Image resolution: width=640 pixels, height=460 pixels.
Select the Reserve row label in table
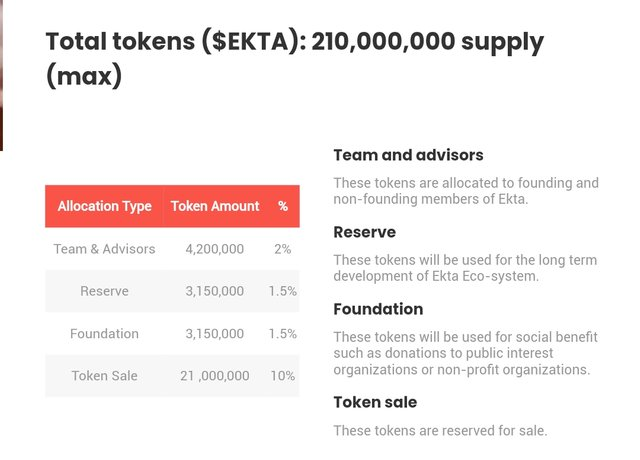pyautogui.click(x=104, y=291)
